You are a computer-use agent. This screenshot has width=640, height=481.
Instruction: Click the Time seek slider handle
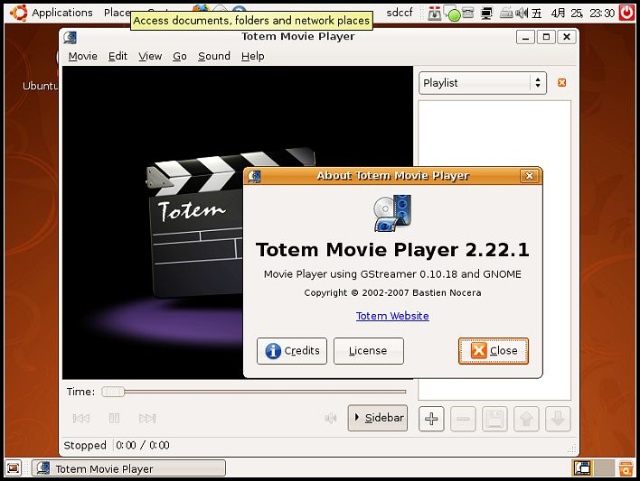pyautogui.click(x=113, y=392)
